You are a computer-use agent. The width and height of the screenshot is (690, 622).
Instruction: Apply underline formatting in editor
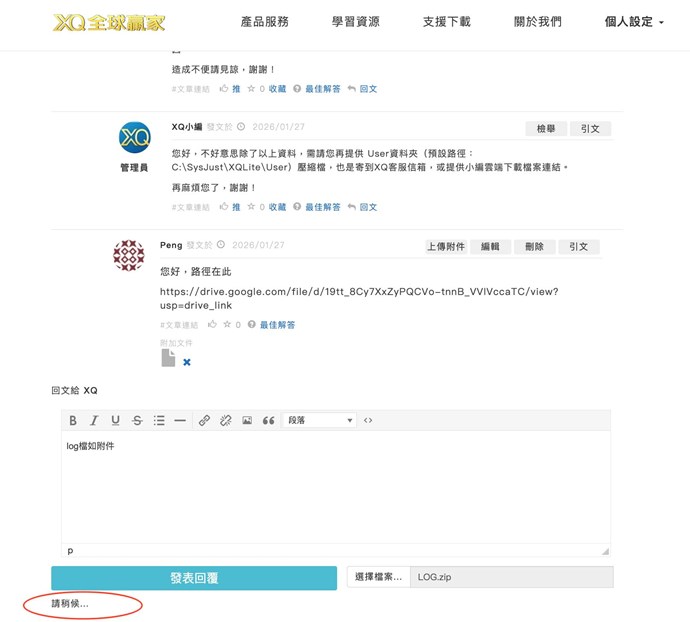click(115, 420)
